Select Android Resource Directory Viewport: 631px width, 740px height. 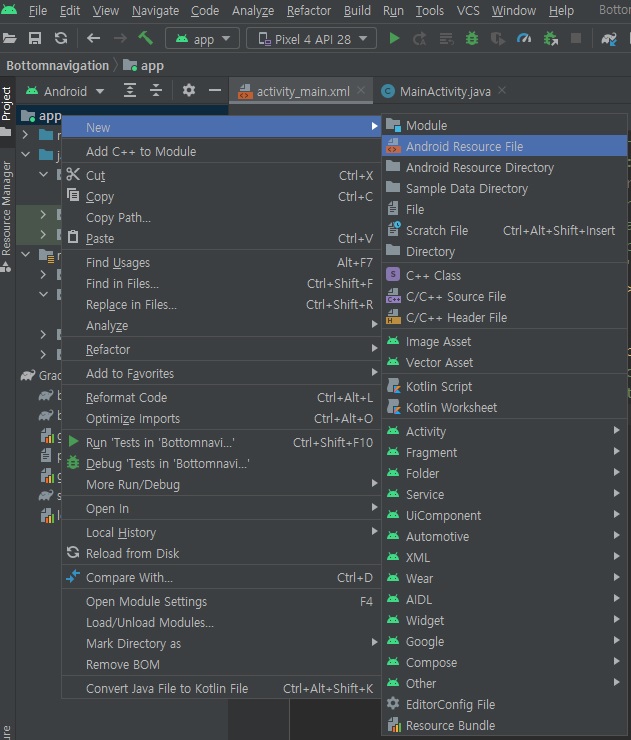click(504, 168)
